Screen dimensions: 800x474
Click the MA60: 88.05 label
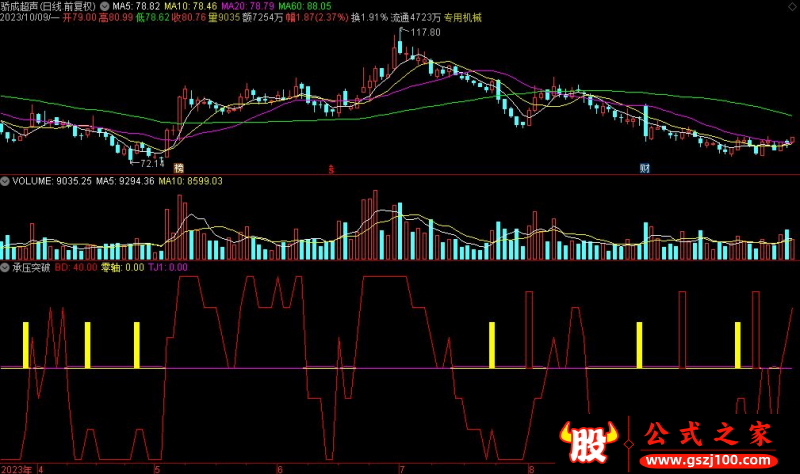tap(305, 6)
